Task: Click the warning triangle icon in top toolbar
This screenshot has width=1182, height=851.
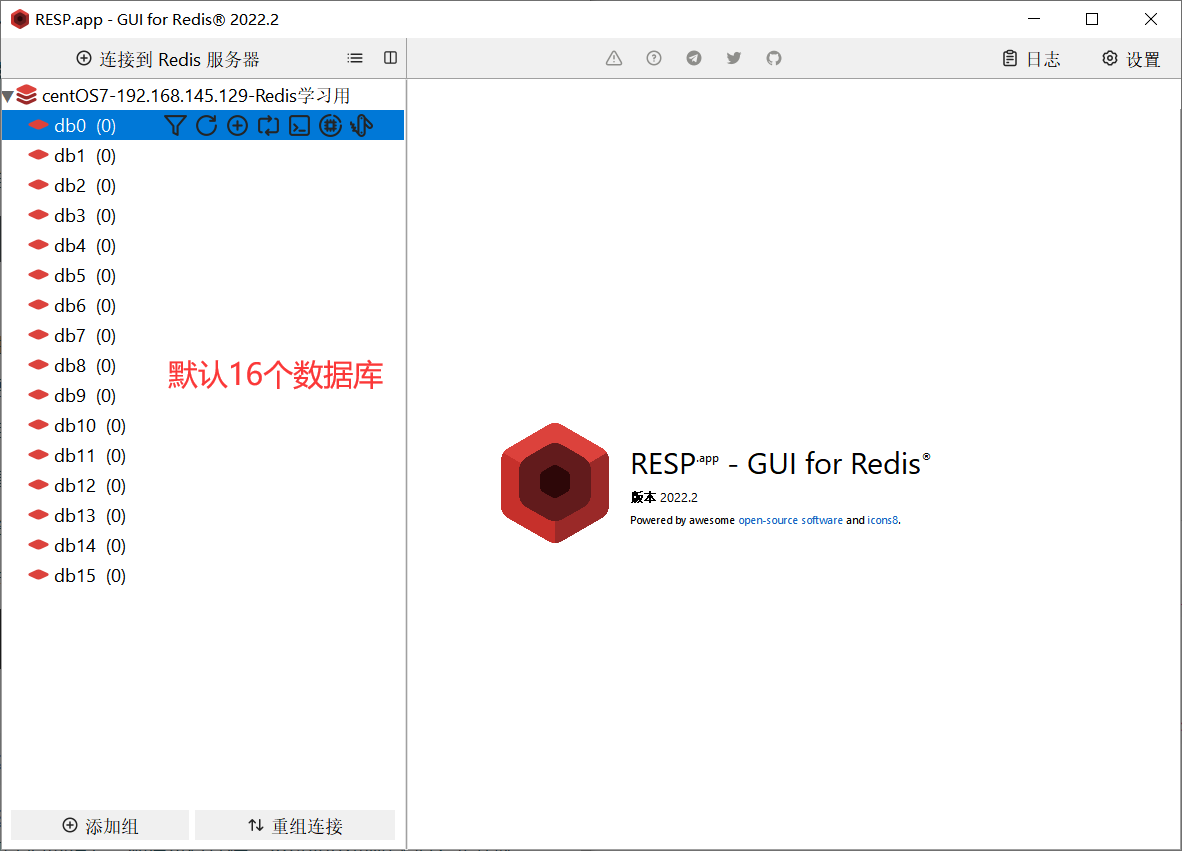Action: point(614,58)
